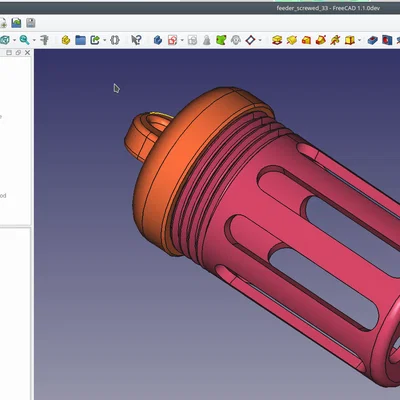Click the feeder_screwed_33 FreeCAD title text
Image resolution: width=400 pixels, height=400 pixels.
328,8
